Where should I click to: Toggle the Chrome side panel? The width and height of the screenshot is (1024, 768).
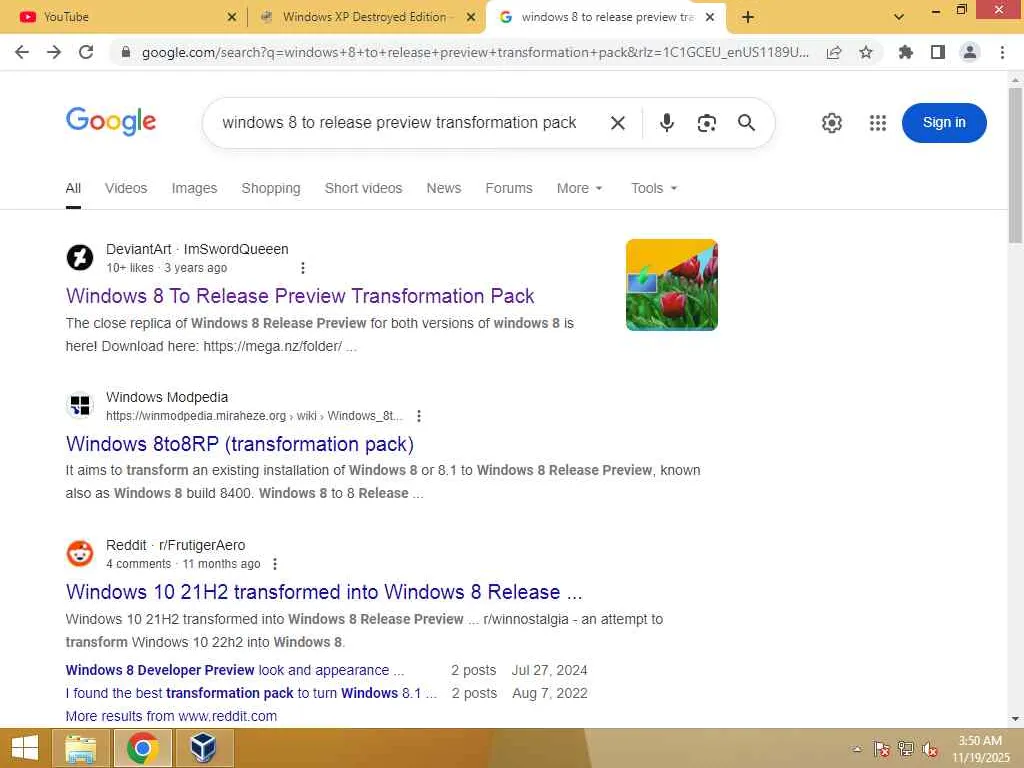tap(938, 52)
